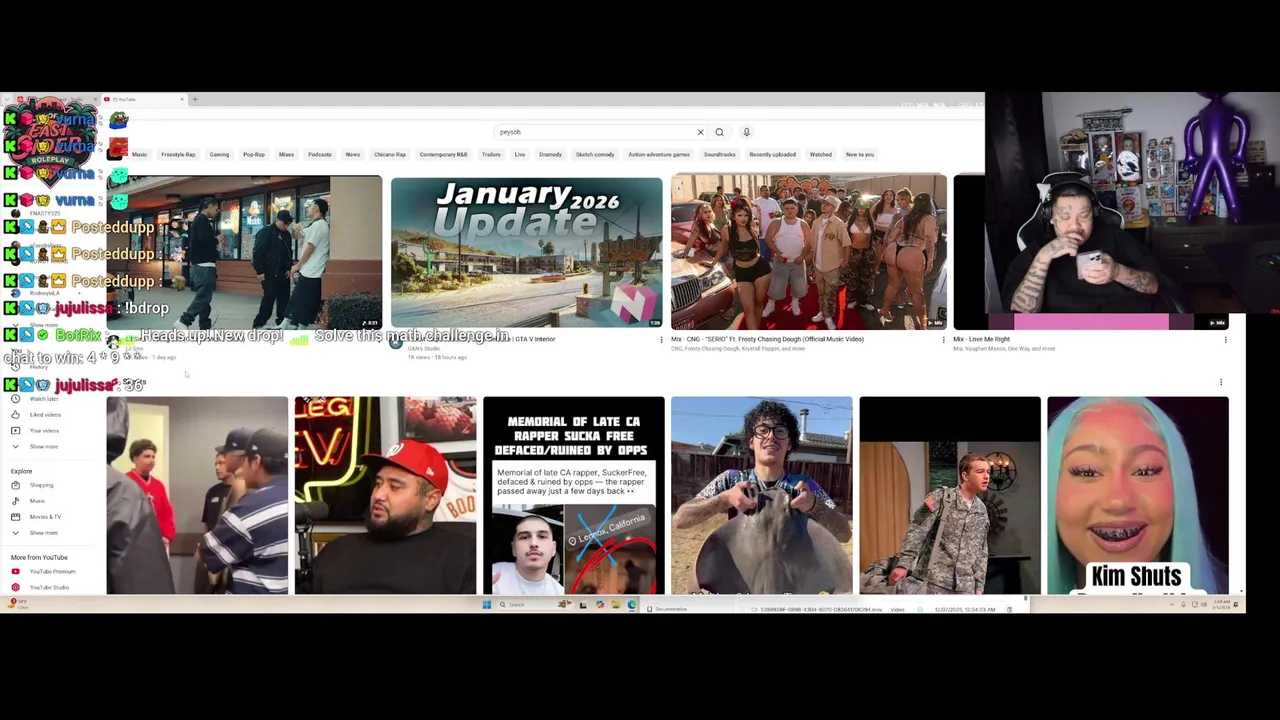Image resolution: width=1280 pixels, height=720 pixels.
Task: Select the Watched chip
Action: click(x=821, y=155)
